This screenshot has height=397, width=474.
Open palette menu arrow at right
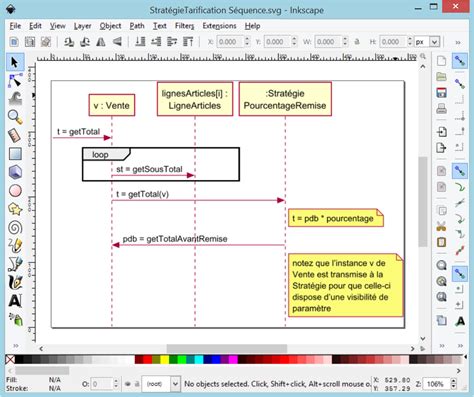click(x=465, y=357)
